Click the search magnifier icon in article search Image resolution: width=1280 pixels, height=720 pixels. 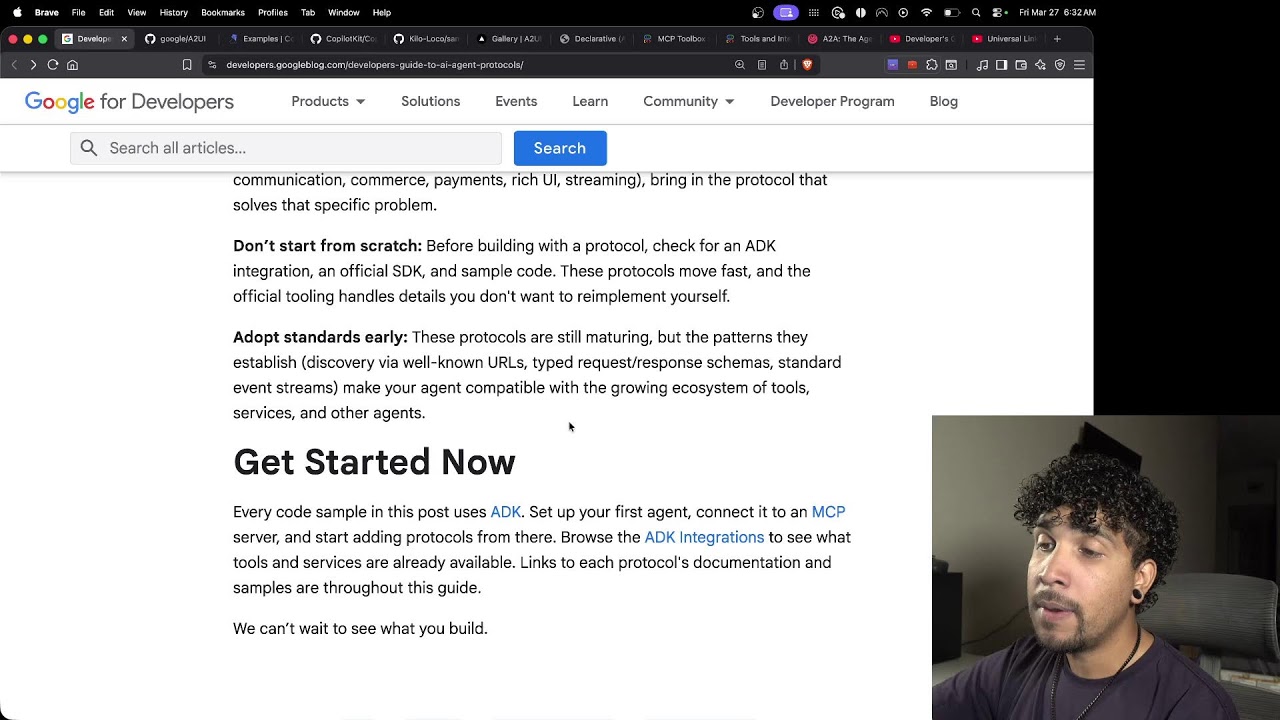pos(89,148)
